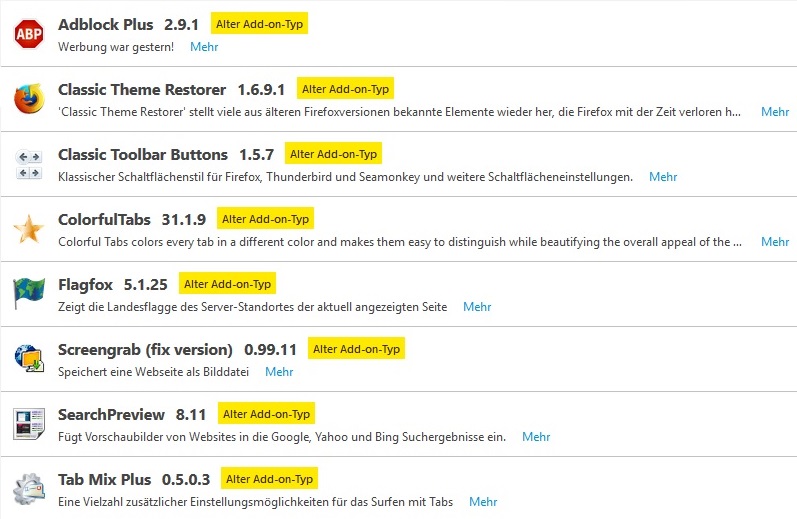Click the Adblock Plus ABP stop-sign icon
The image size is (797, 519).
click(x=28, y=34)
